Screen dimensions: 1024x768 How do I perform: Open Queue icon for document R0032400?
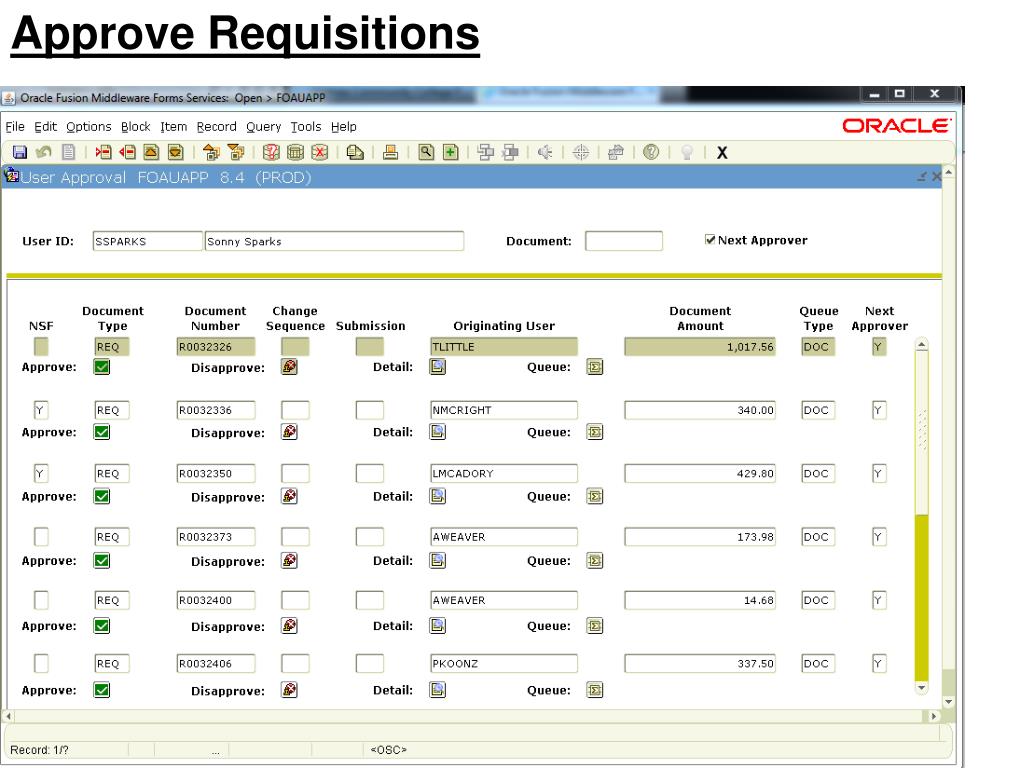click(x=594, y=626)
